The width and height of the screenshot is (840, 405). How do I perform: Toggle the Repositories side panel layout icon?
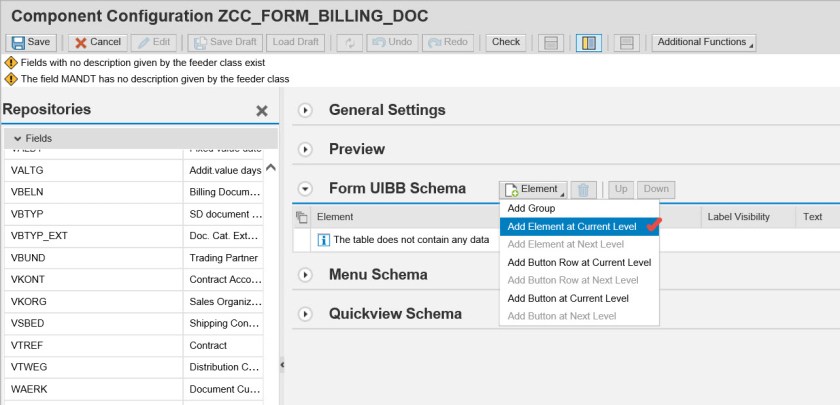click(x=588, y=42)
